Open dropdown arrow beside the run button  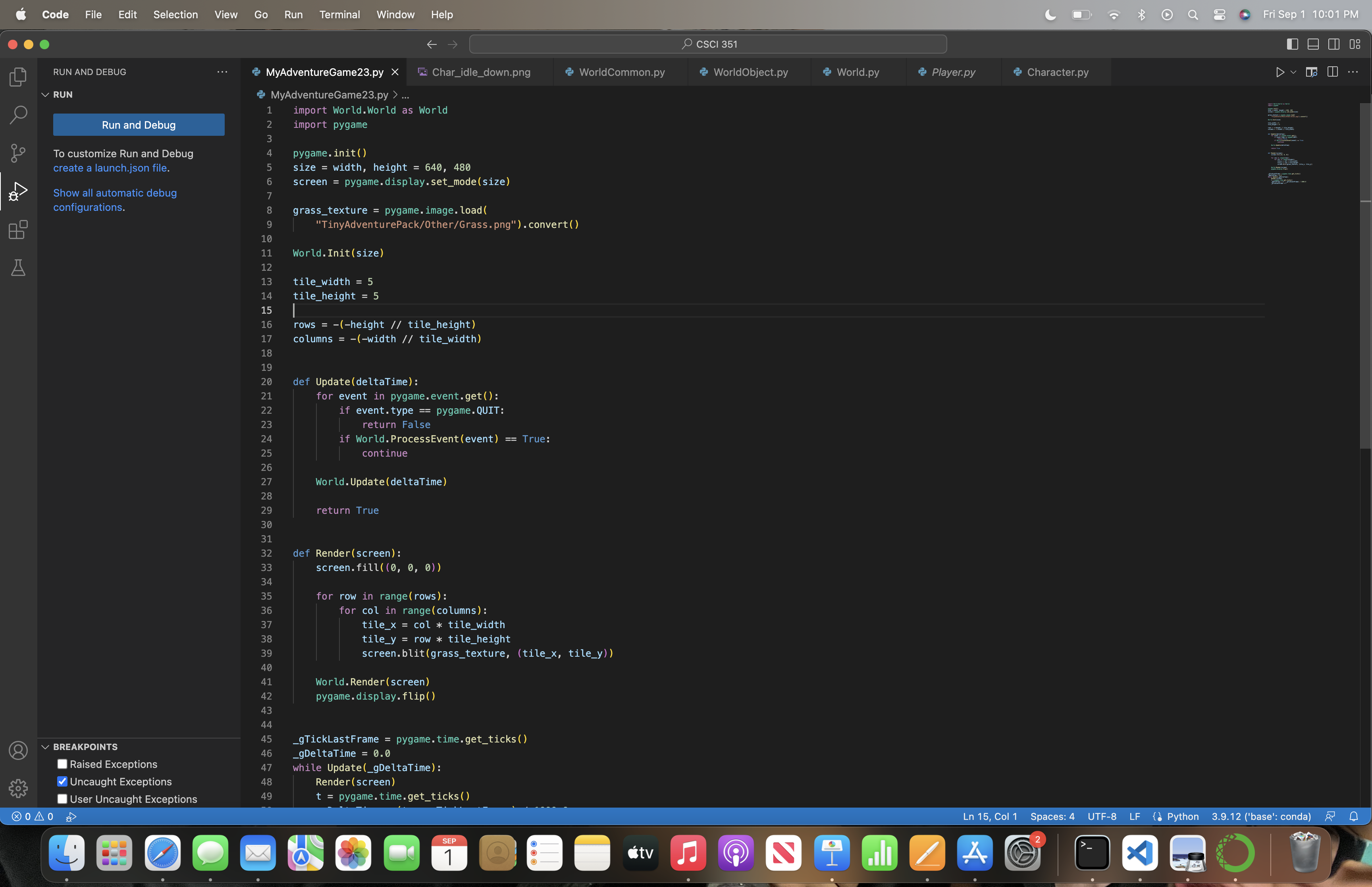1293,72
